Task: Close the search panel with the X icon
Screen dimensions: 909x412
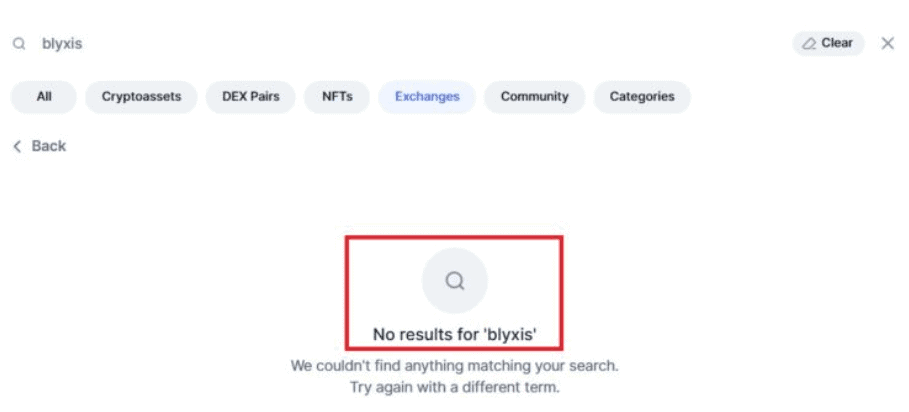Action: pos(887,44)
